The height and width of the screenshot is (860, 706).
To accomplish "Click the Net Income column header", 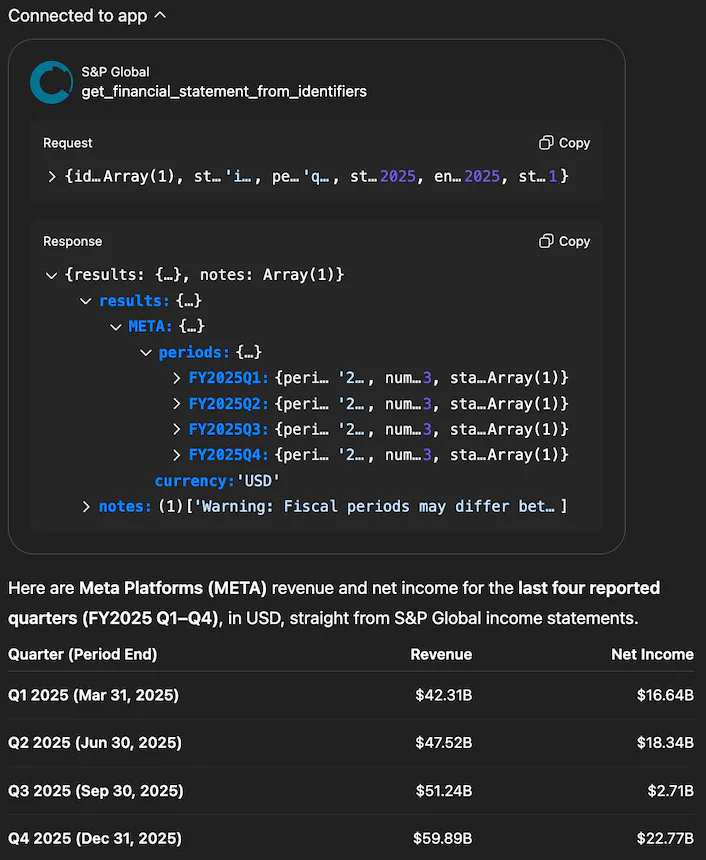I will 652,655.
